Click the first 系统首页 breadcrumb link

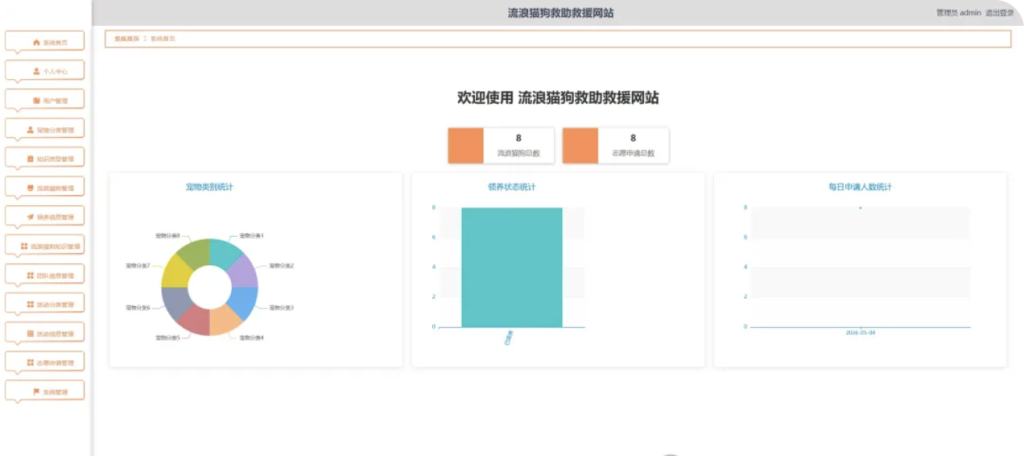pos(127,39)
